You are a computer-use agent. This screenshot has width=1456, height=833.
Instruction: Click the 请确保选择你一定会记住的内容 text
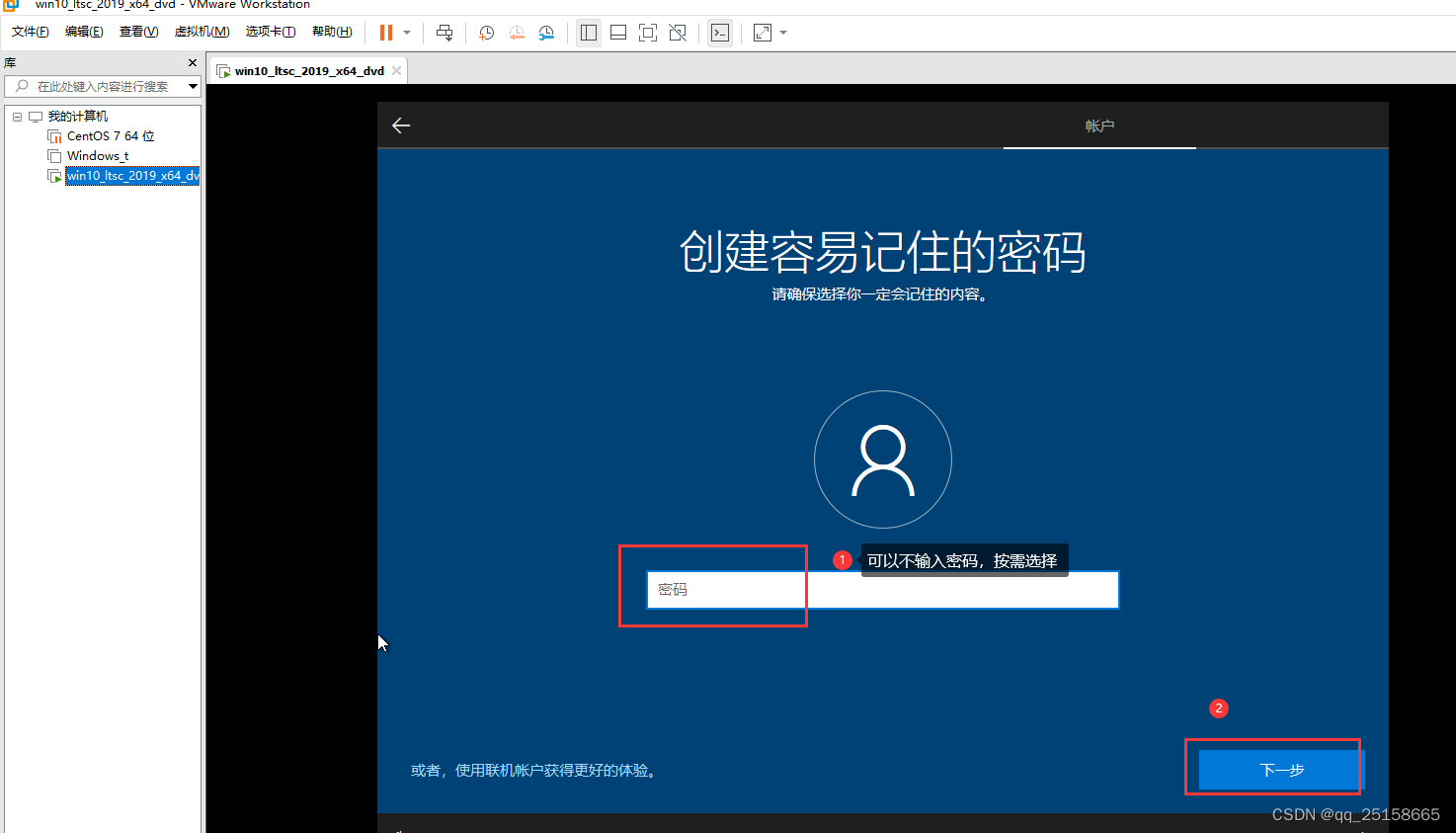coord(880,294)
